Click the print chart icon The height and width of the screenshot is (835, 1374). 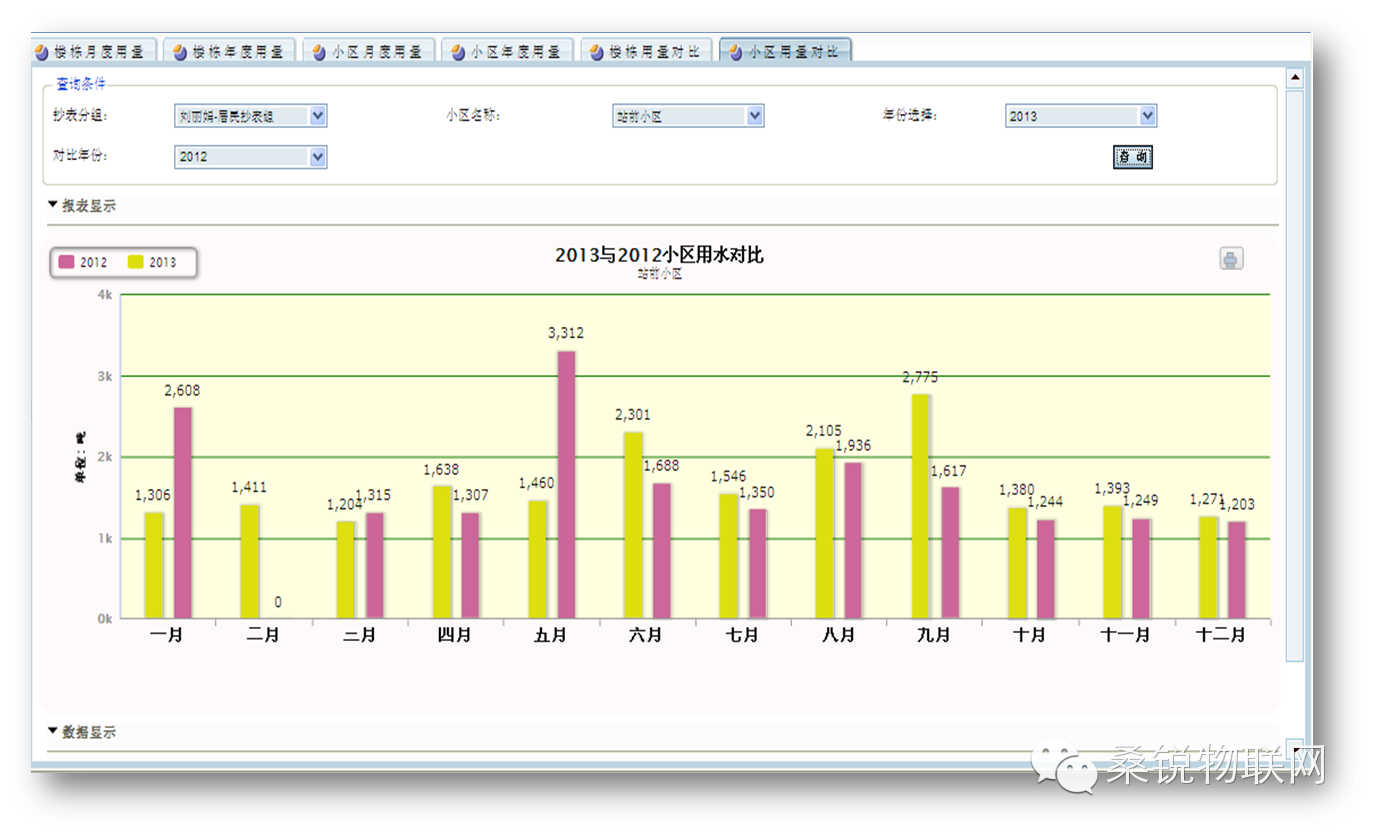click(x=1231, y=259)
